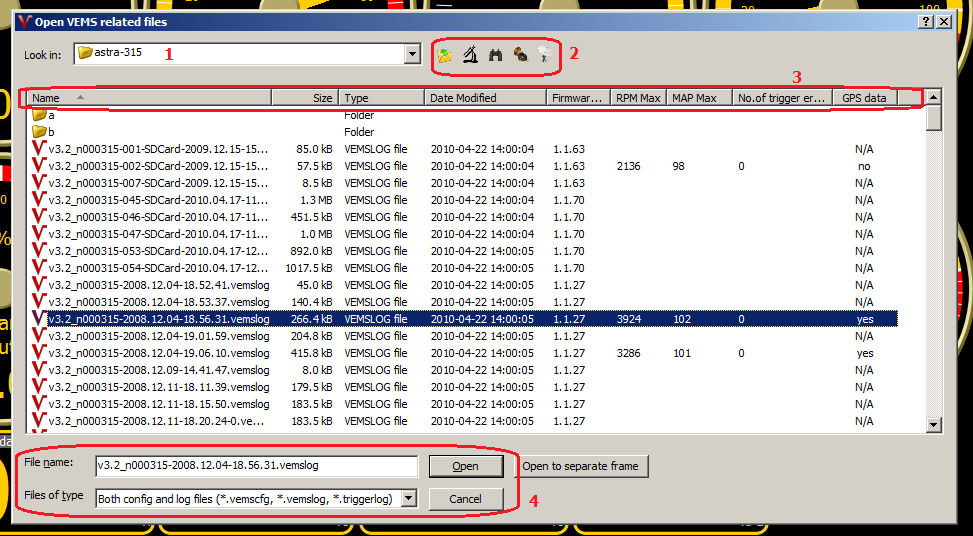Click the compass icon in the toolbar

click(521, 55)
